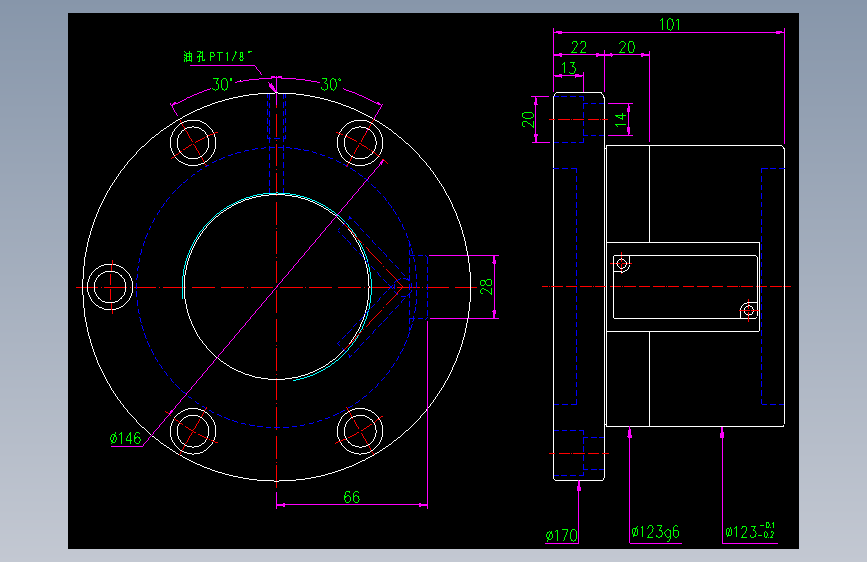Select the bottom-left bolt hole circle
The width and height of the screenshot is (867, 562).
[x=193, y=431]
